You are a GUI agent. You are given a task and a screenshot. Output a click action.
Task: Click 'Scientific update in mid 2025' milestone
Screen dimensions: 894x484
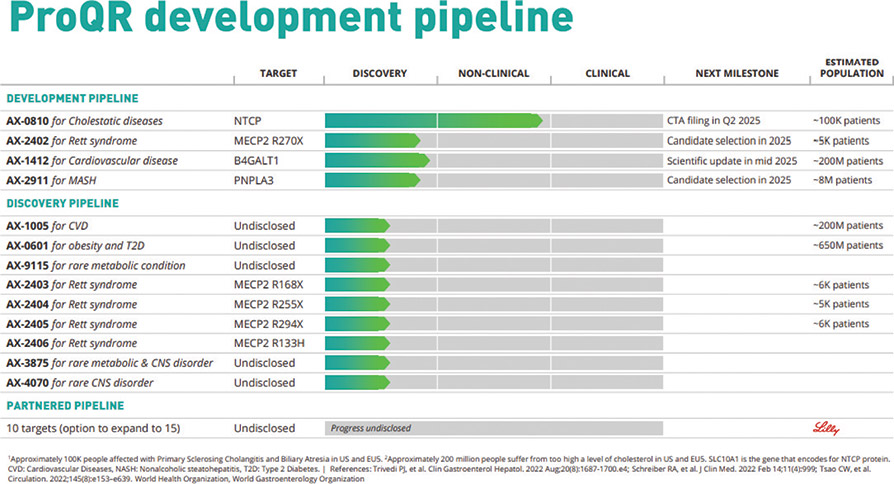point(732,161)
